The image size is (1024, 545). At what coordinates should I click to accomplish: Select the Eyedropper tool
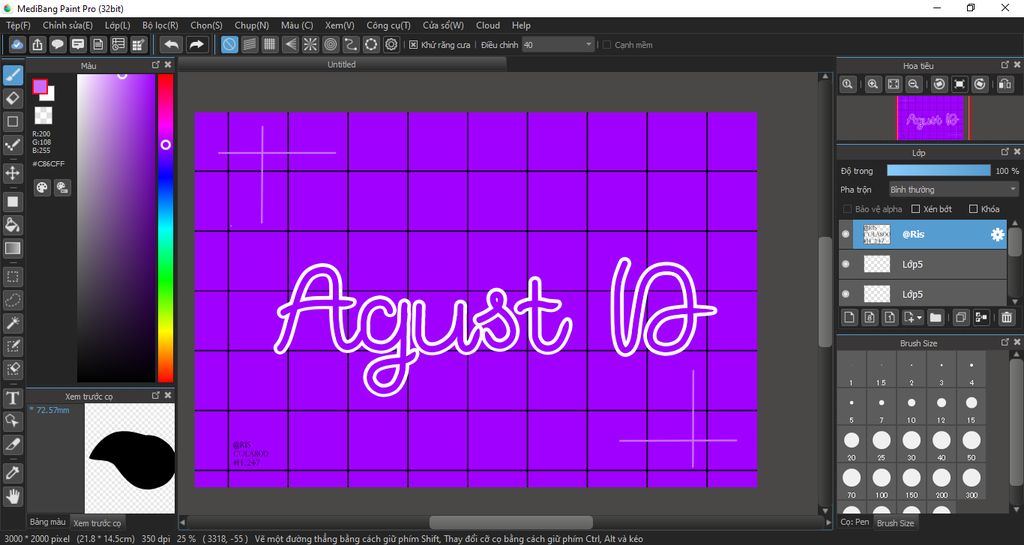12,473
